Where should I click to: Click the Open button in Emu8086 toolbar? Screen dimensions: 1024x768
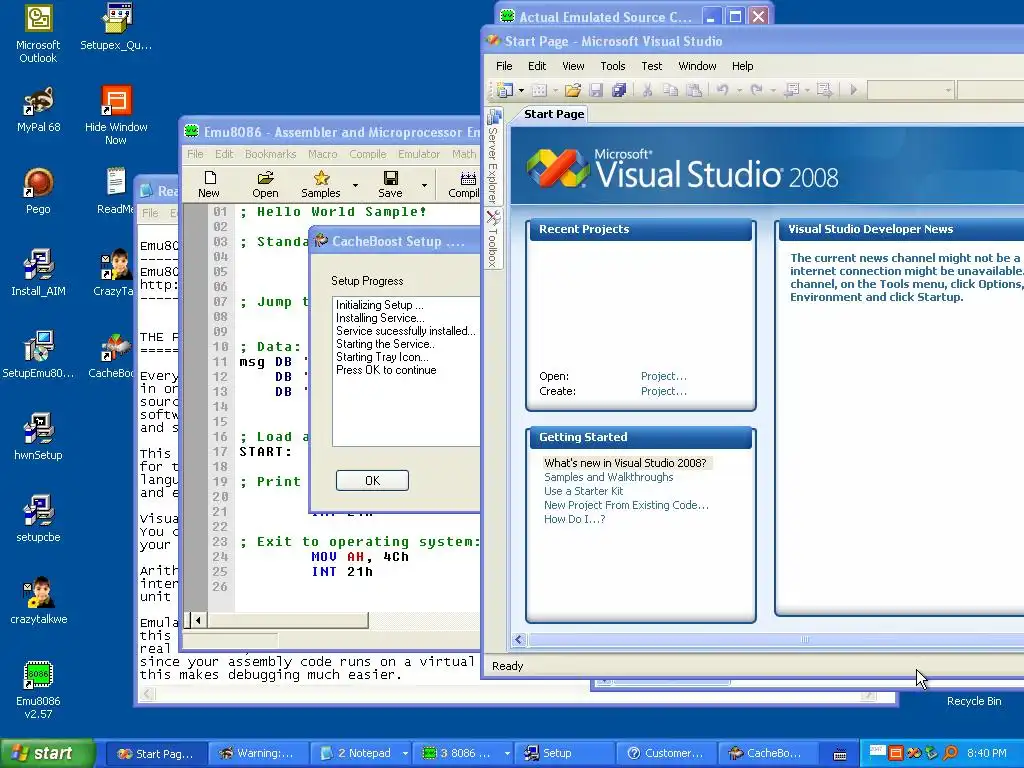click(x=265, y=184)
